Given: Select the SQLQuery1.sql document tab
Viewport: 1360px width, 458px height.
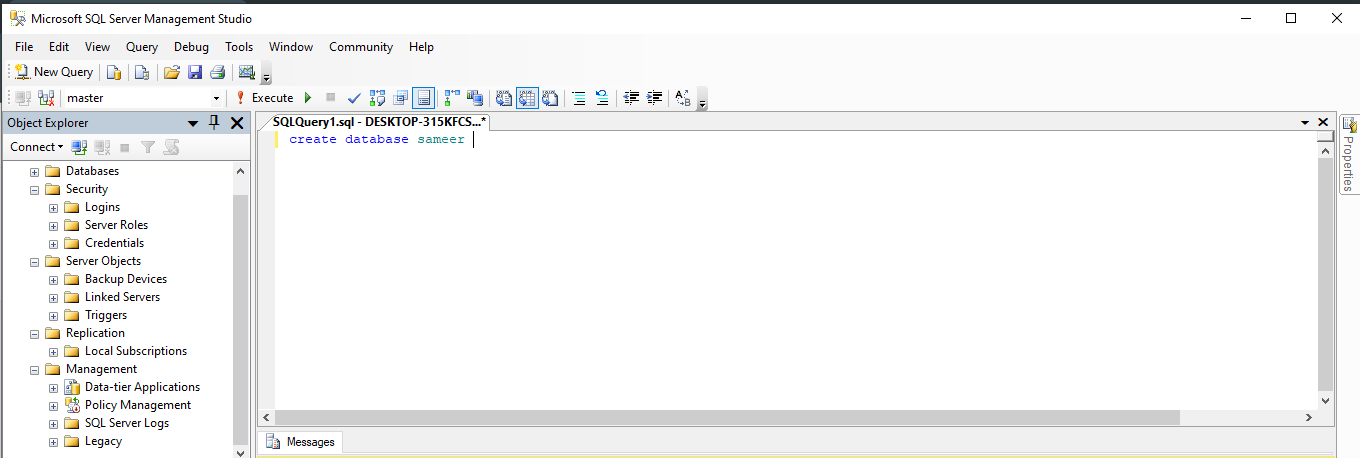Looking at the screenshot, I should (378, 122).
